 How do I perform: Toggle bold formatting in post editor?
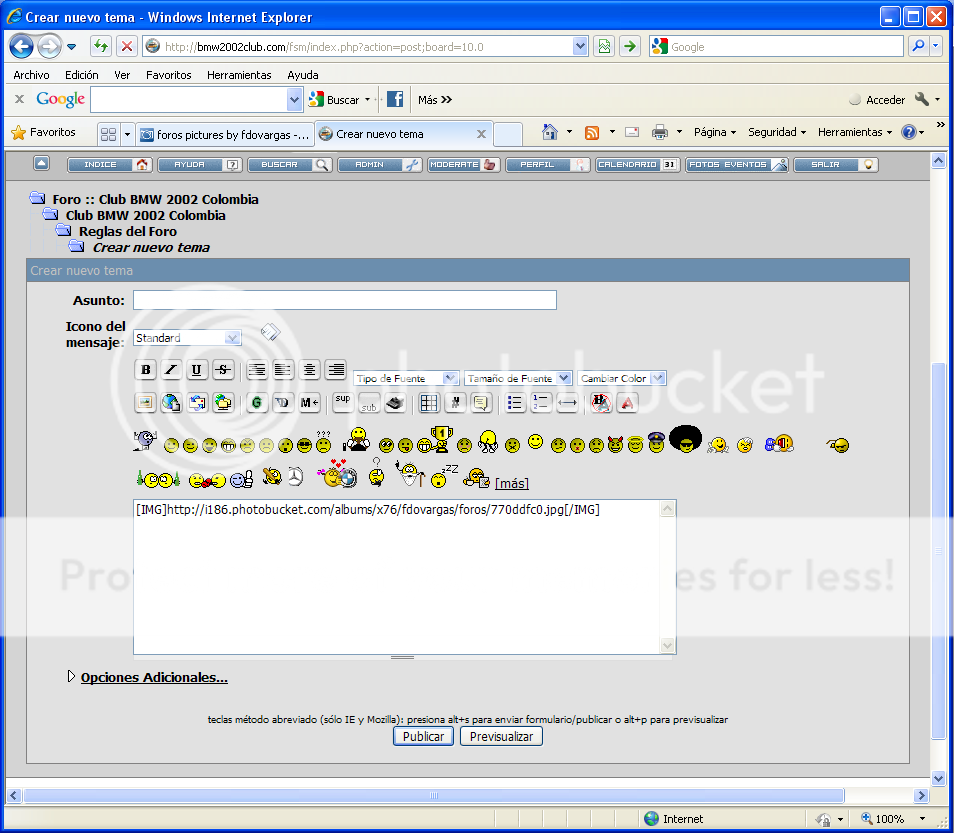tap(147, 370)
